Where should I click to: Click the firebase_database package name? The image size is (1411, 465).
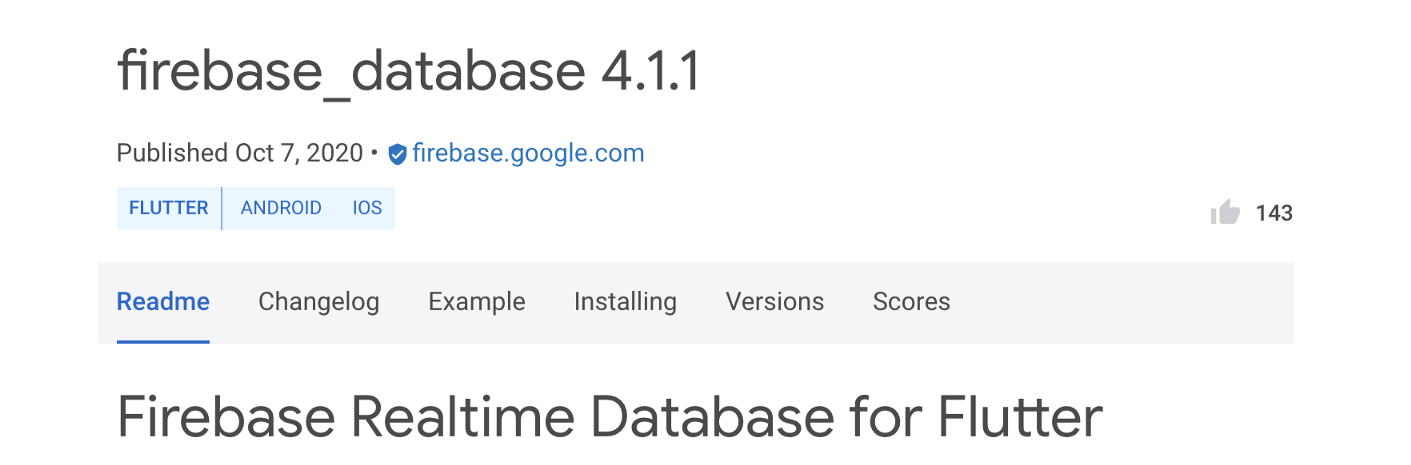(x=350, y=72)
